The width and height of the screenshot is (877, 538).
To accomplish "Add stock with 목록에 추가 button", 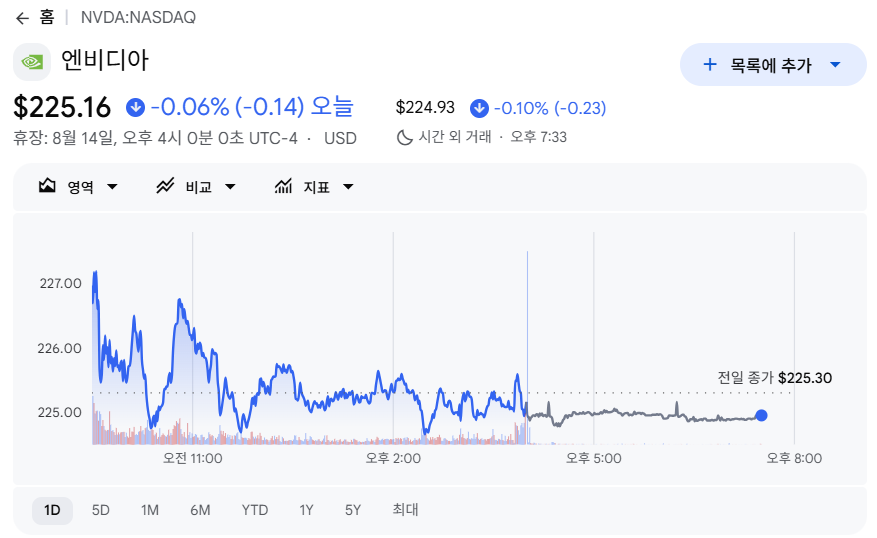I will pyautogui.click(x=773, y=64).
